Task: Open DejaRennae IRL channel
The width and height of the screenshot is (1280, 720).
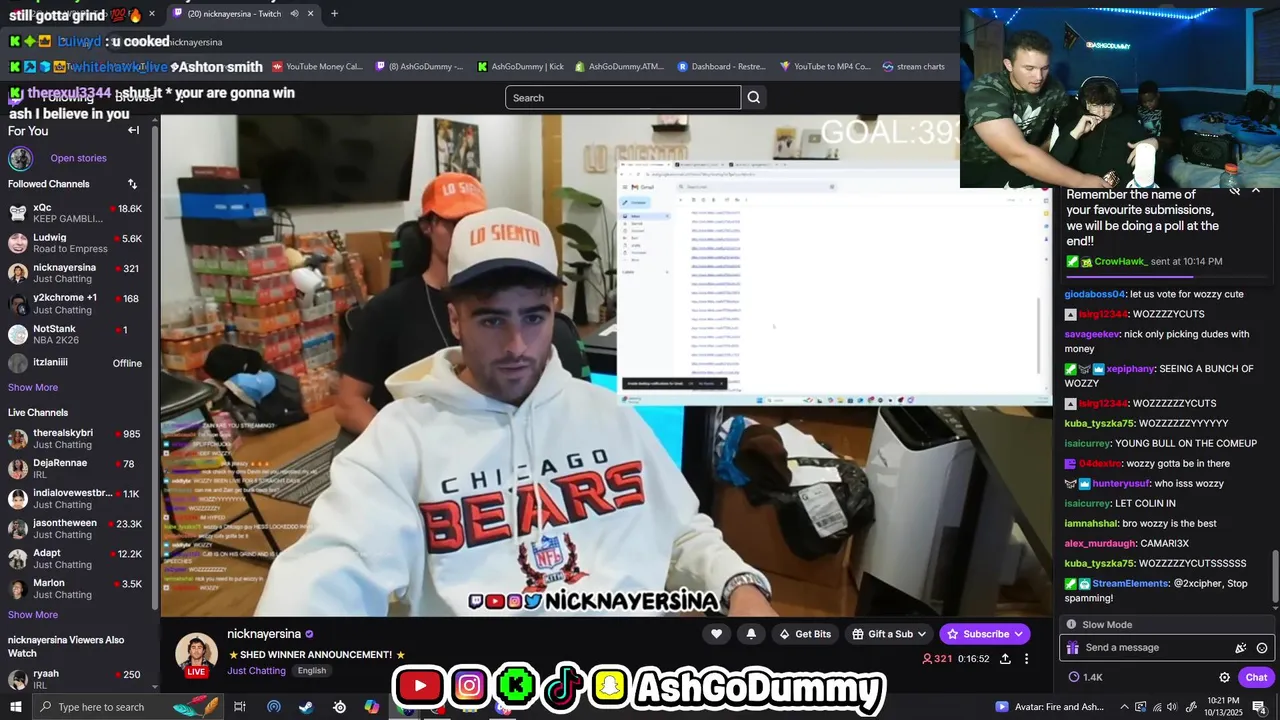Action: point(75,469)
